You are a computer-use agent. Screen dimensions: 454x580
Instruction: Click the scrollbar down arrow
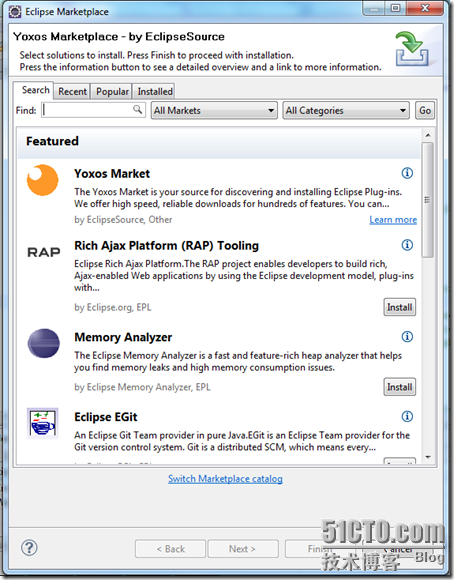coord(428,458)
